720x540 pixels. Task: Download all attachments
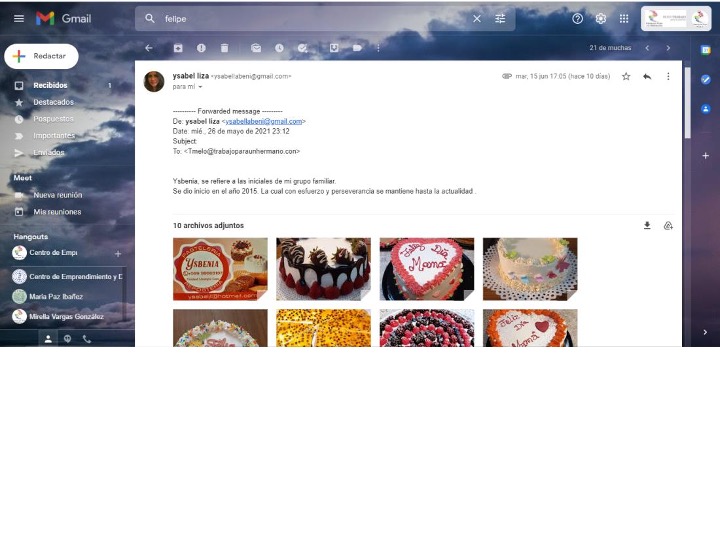[647, 226]
